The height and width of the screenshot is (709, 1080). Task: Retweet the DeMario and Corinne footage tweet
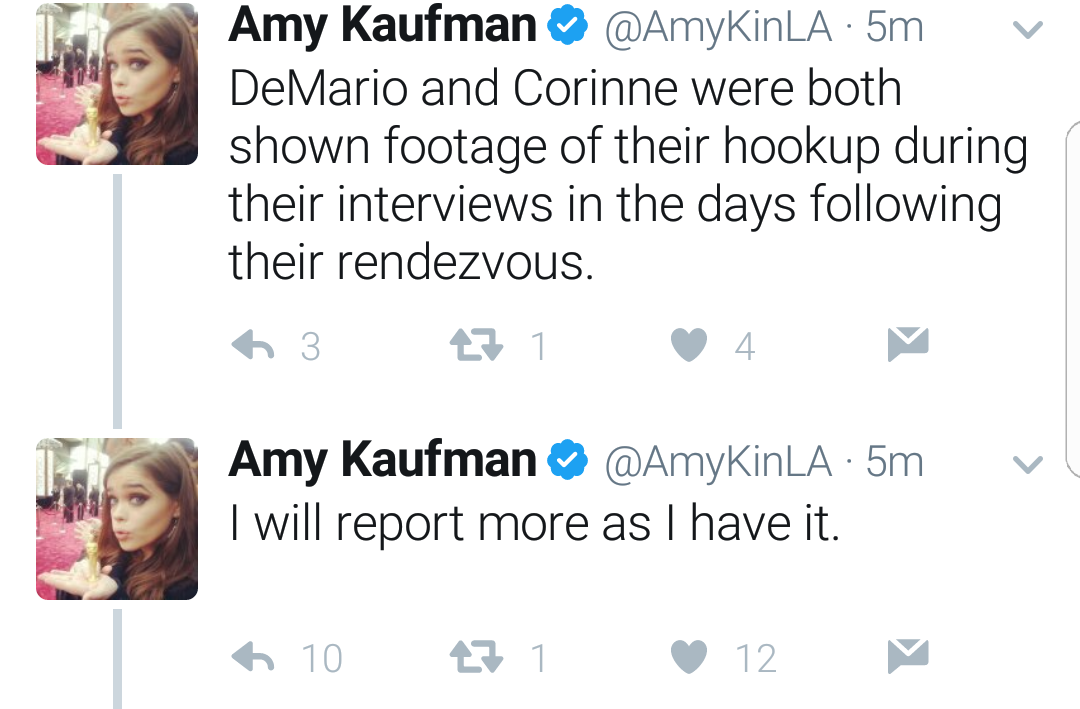(476, 345)
